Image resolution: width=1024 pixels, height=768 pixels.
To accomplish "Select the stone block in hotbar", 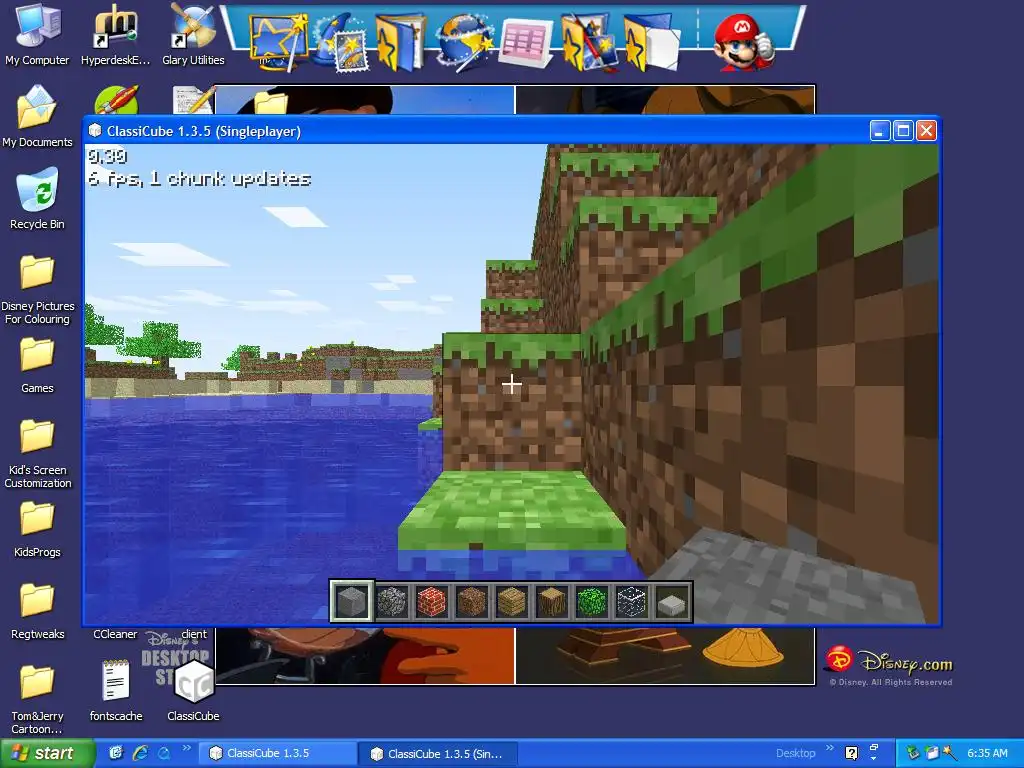I will 351,601.
